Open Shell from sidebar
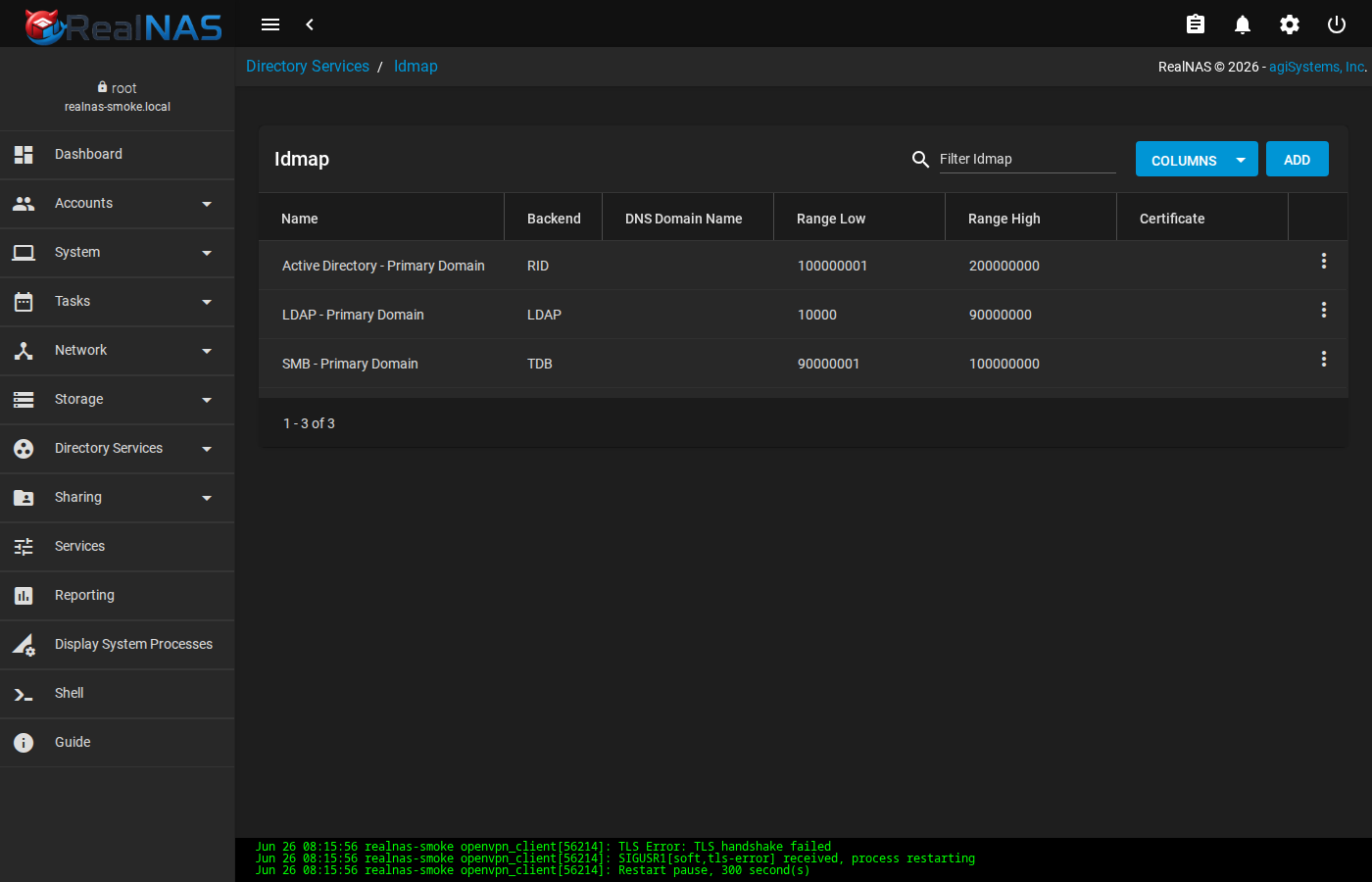 coord(118,693)
